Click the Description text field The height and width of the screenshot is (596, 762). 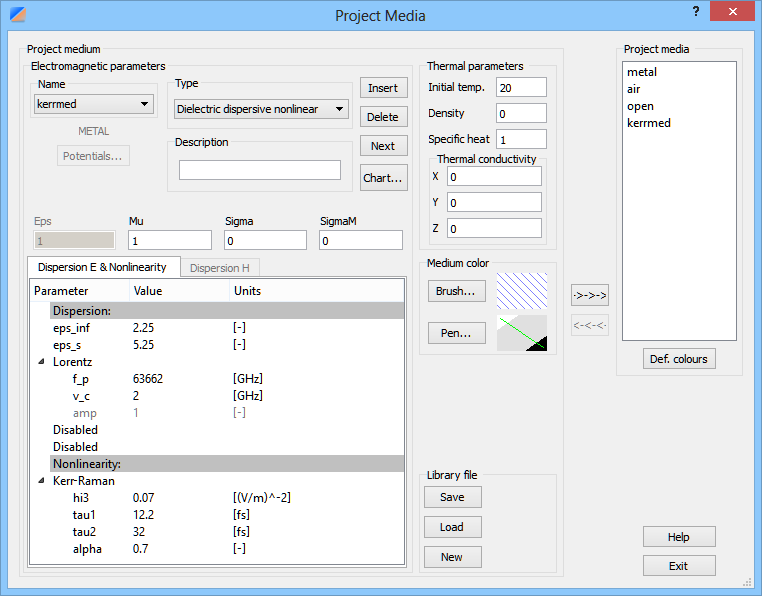(x=260, y=170)
